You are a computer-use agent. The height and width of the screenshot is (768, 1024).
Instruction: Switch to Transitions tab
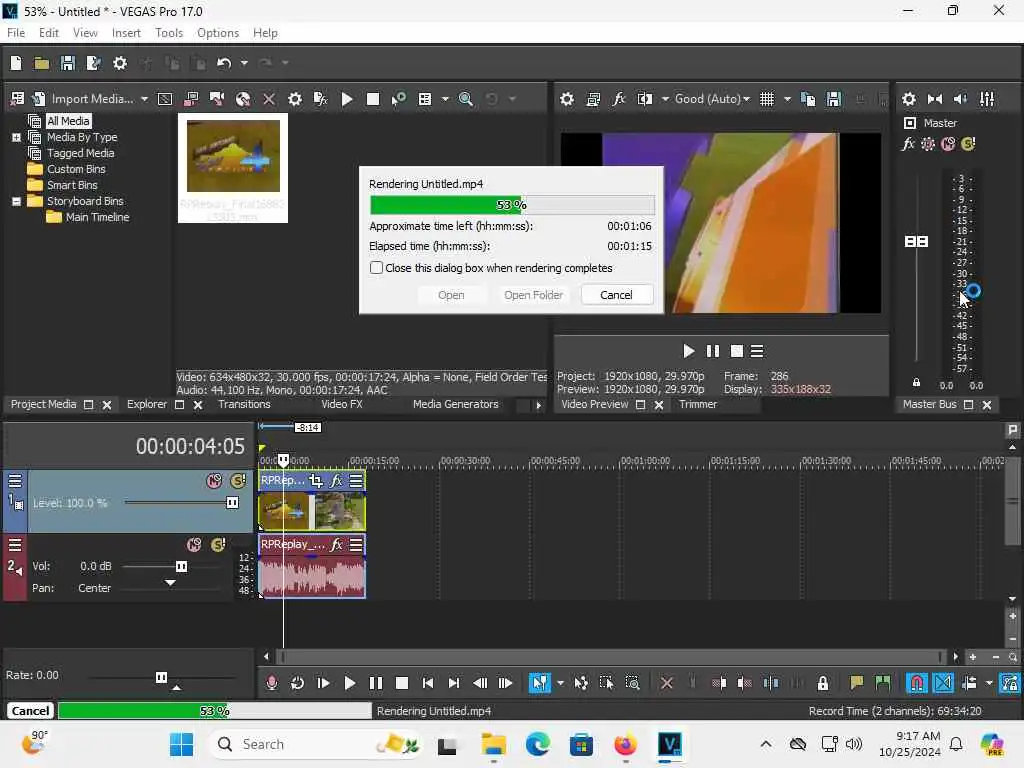pyautogui.click(x=244, y=404)
